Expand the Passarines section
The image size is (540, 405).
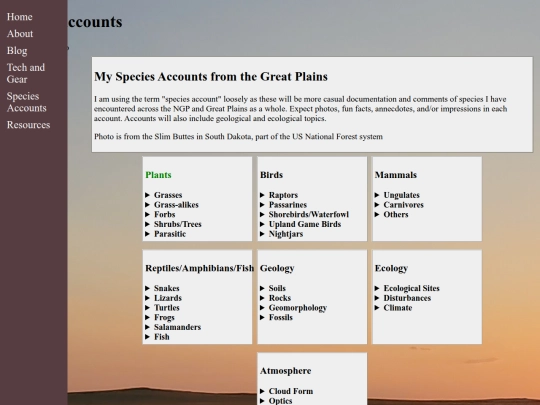pyautogui.click(x=283, y=205)
